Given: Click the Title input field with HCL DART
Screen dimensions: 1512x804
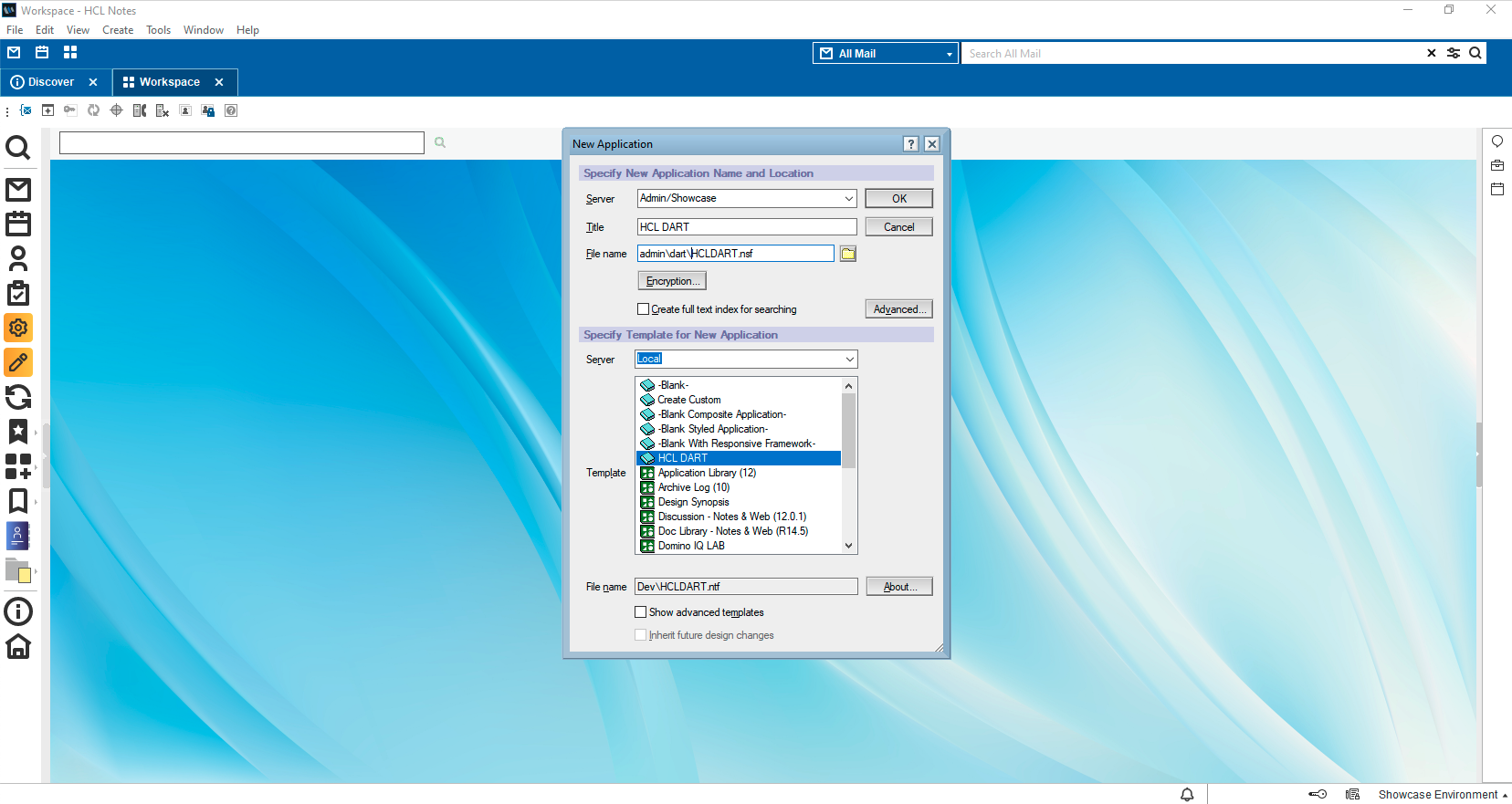Looking at the screenshot, I should pyautogui.click(x=747, y=227).
